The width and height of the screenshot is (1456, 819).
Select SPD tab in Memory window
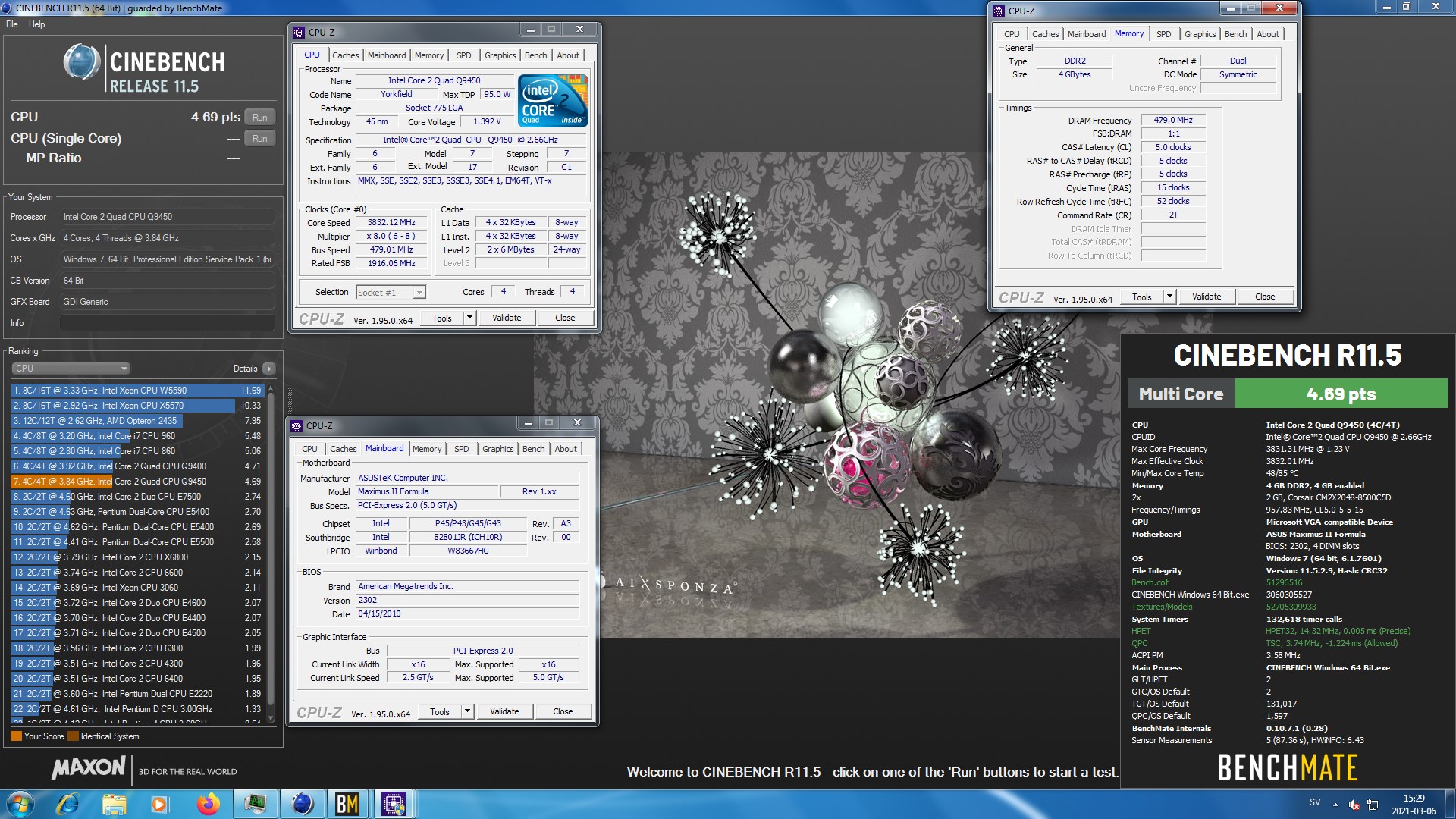pyautogui.click(x=1163, y=34)
